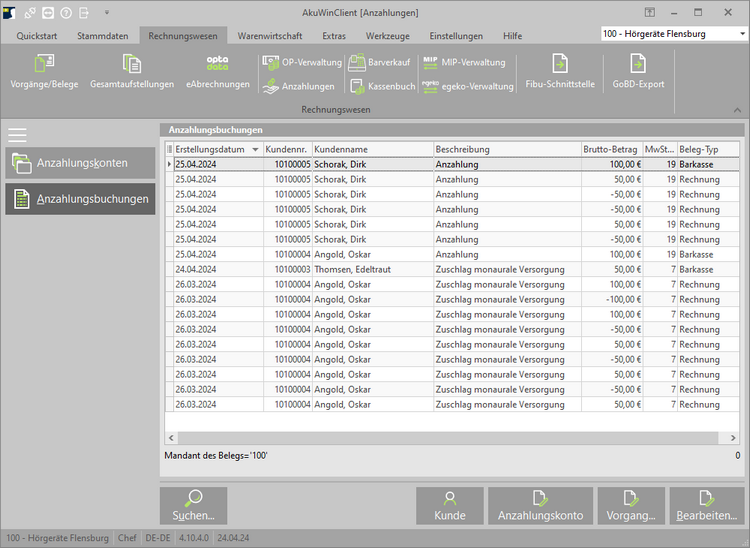Viewport: 750px width, 548px height.
Task: Expand the branch selector '100 - Hörgeräte Flensburg'
Action: pos(741,34)
